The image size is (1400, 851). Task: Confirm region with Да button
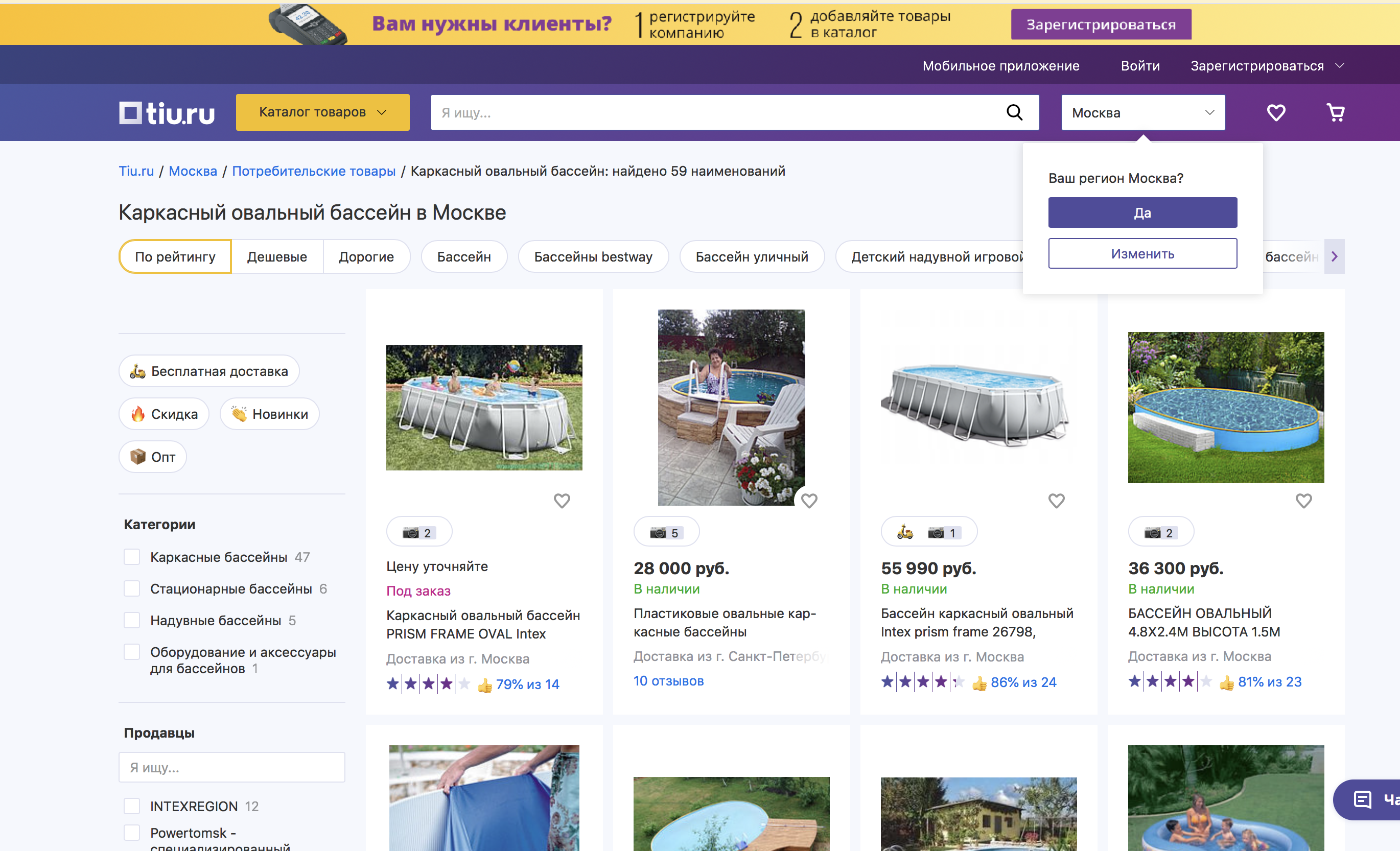pos(1142,212)
